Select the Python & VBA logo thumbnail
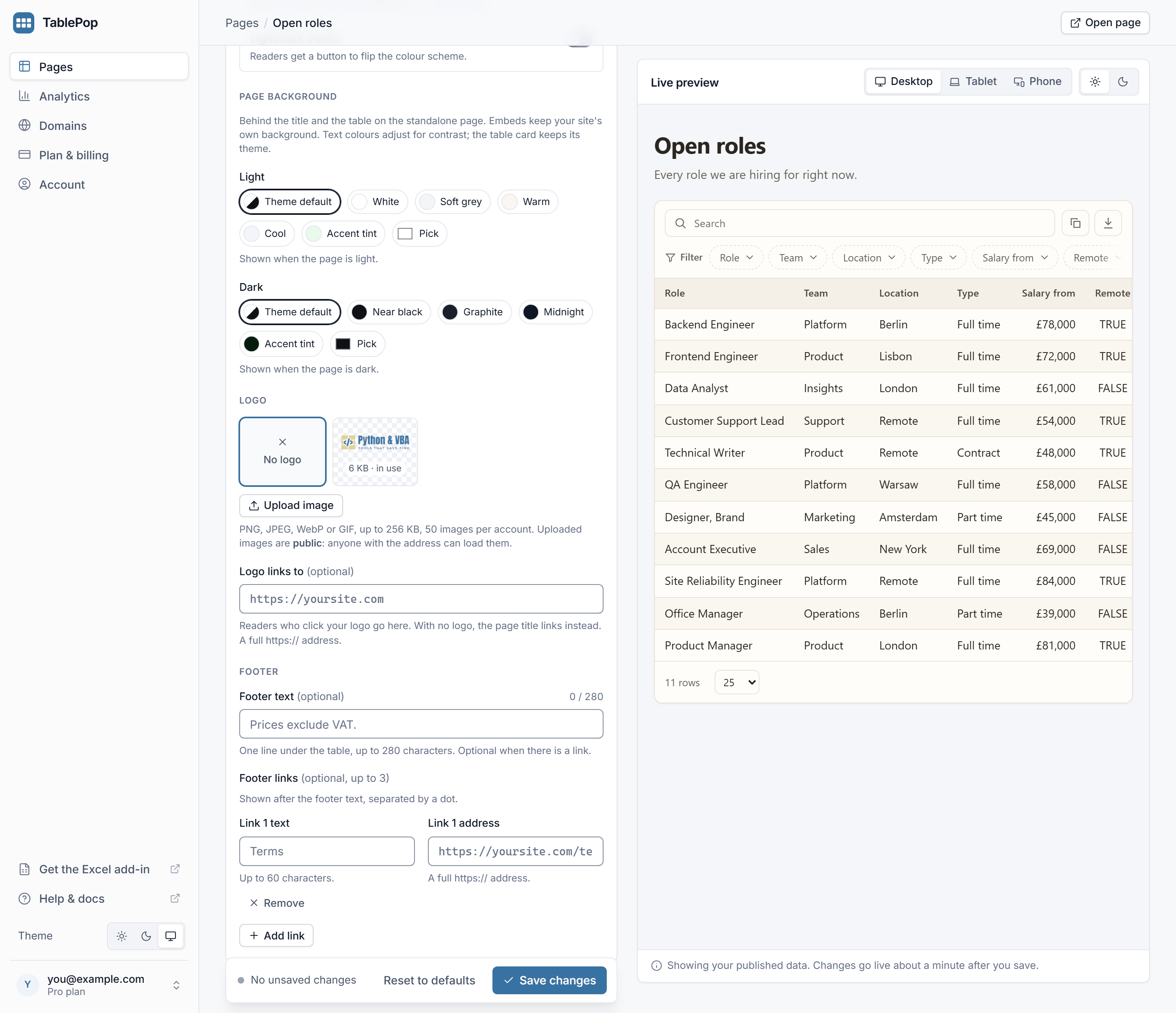This screenshot has width=1176, height=1013. (375, 452)
